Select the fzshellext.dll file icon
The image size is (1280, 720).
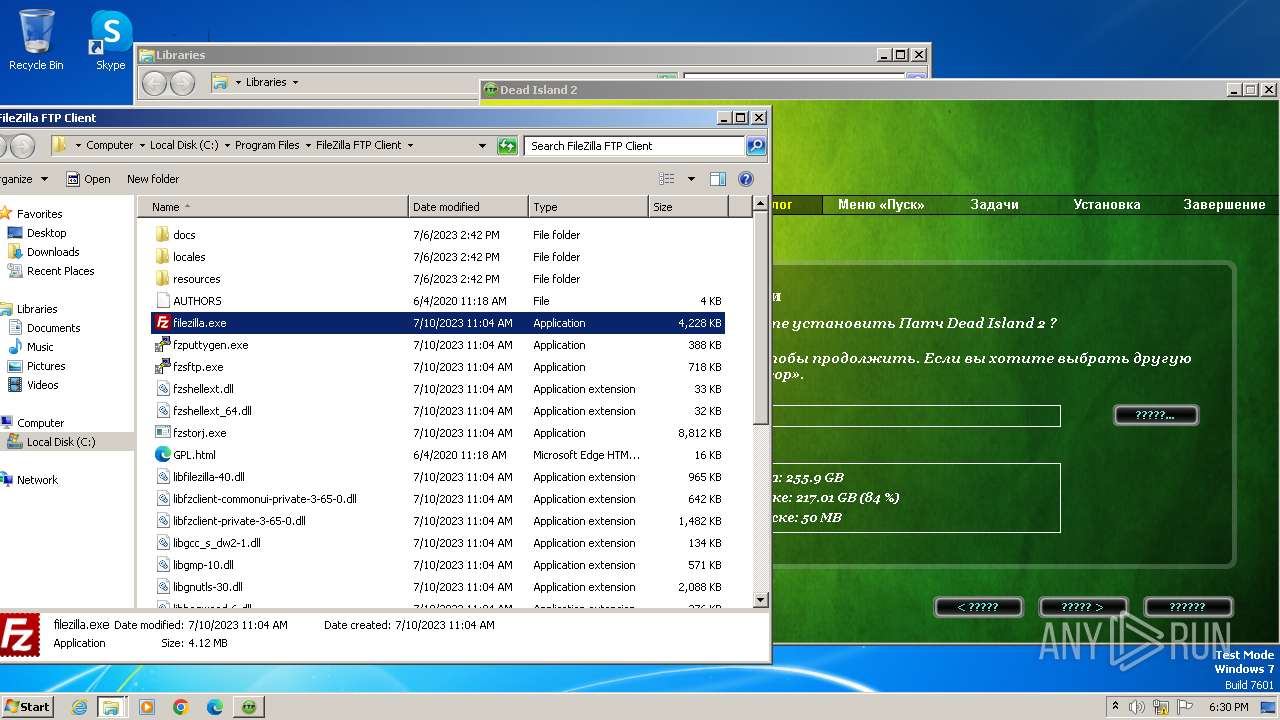tap(163, 389)
